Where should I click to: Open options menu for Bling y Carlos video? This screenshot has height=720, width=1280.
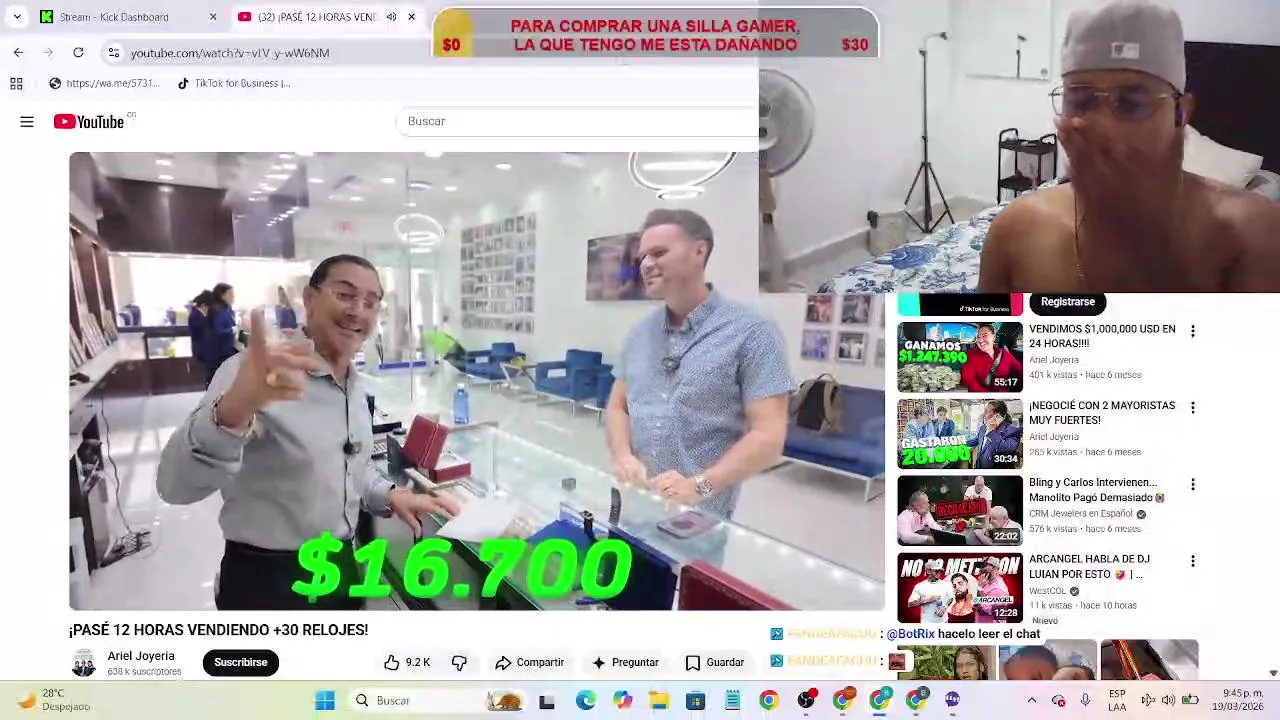click(x=1192, y=485)
